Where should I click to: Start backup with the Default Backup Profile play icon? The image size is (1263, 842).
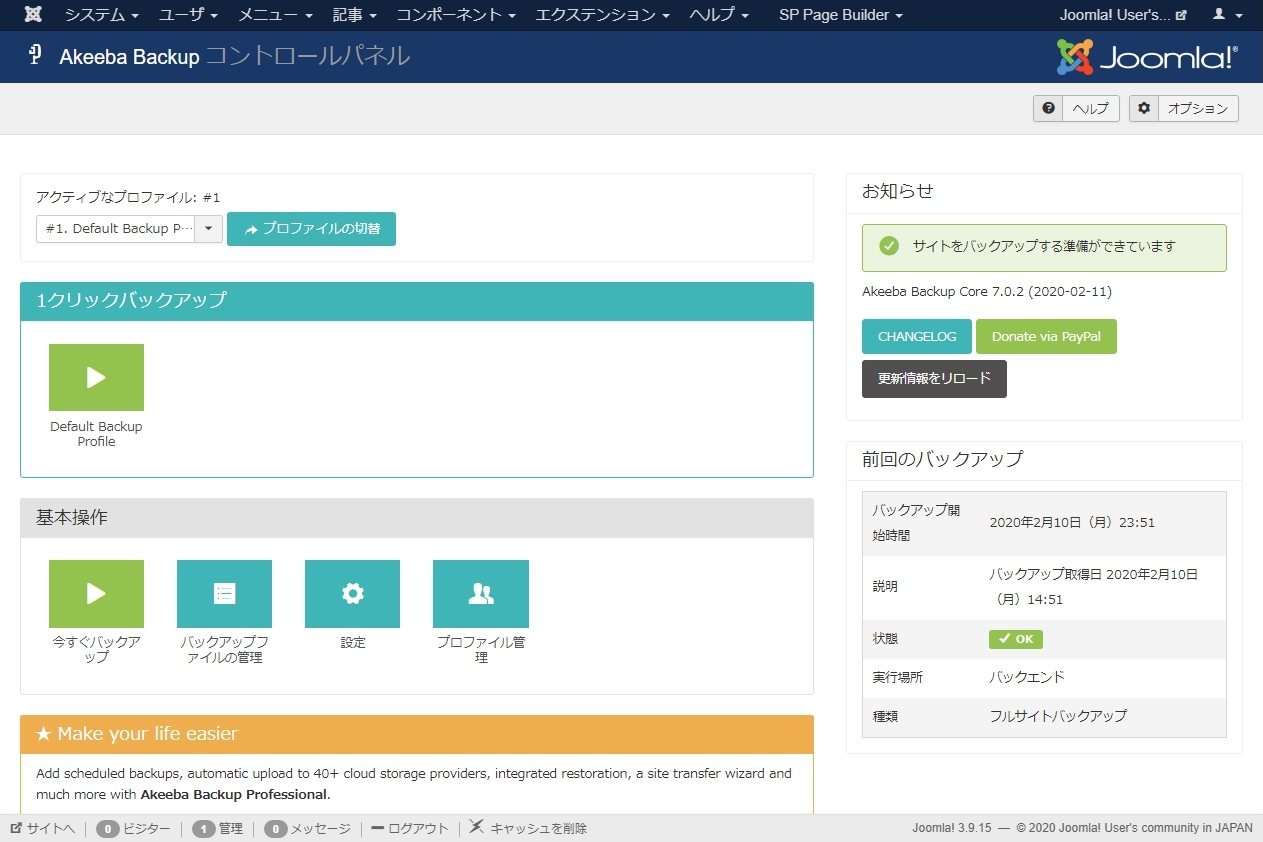[96, 377]
